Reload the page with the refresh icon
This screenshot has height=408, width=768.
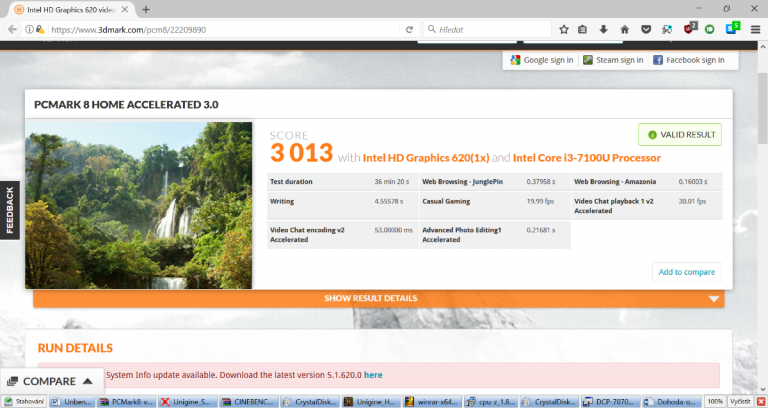[x=410, y=30]
